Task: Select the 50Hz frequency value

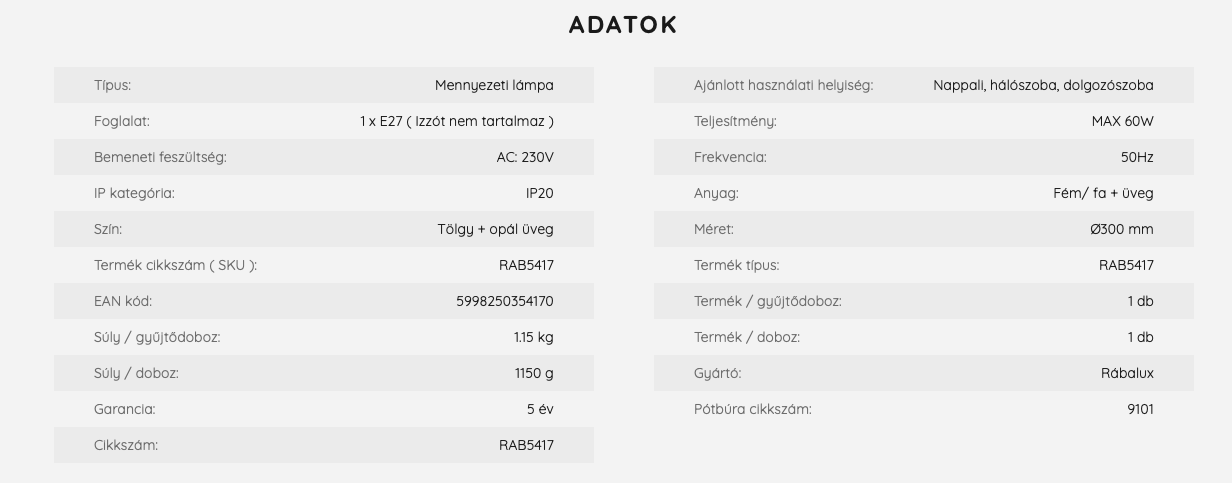Action: [1137, 157]
